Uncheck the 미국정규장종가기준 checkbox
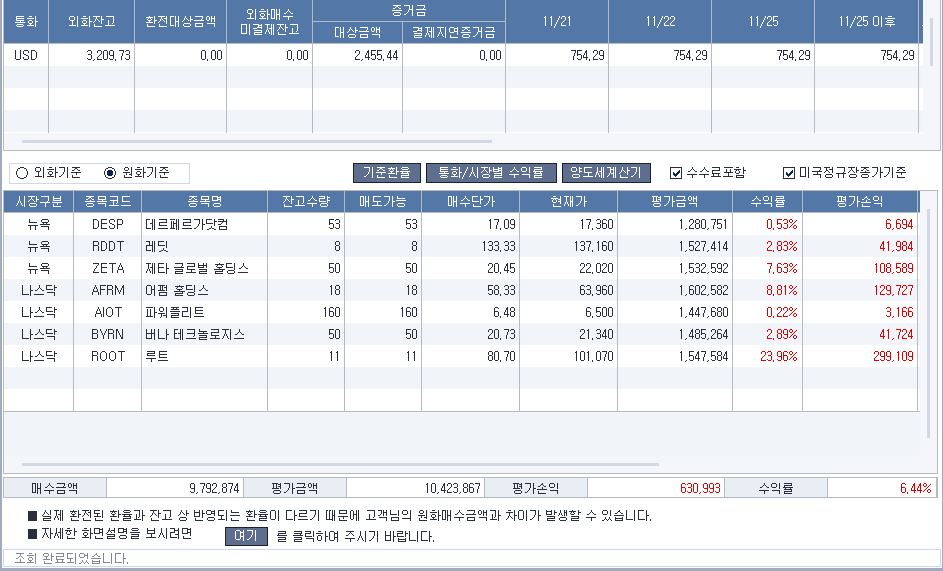Image resolution: width=943 pixels, height=571 pixels. point(790,173)
